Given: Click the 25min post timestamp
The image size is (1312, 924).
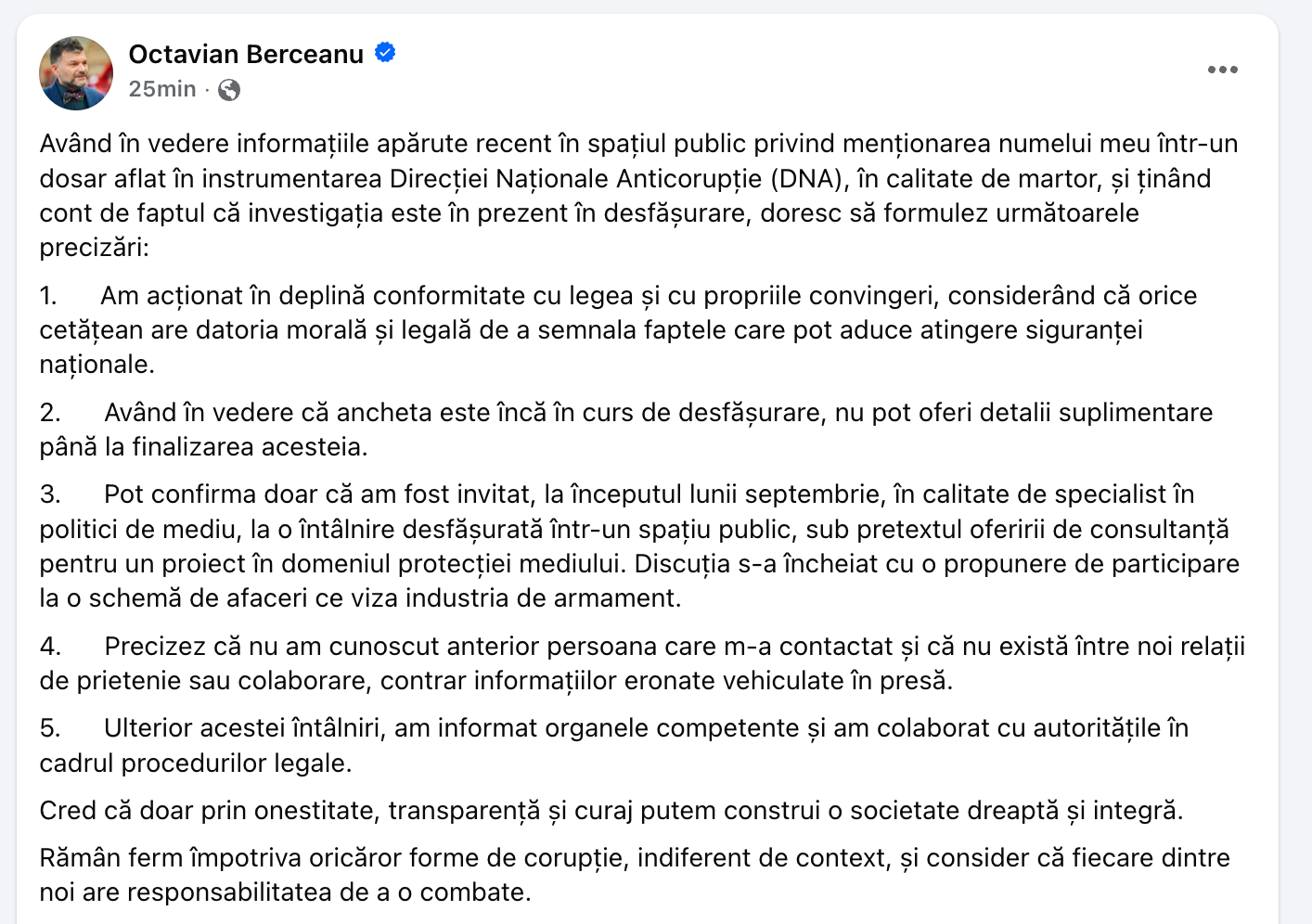Looking at the screenshot, I should tap(162, 89).
